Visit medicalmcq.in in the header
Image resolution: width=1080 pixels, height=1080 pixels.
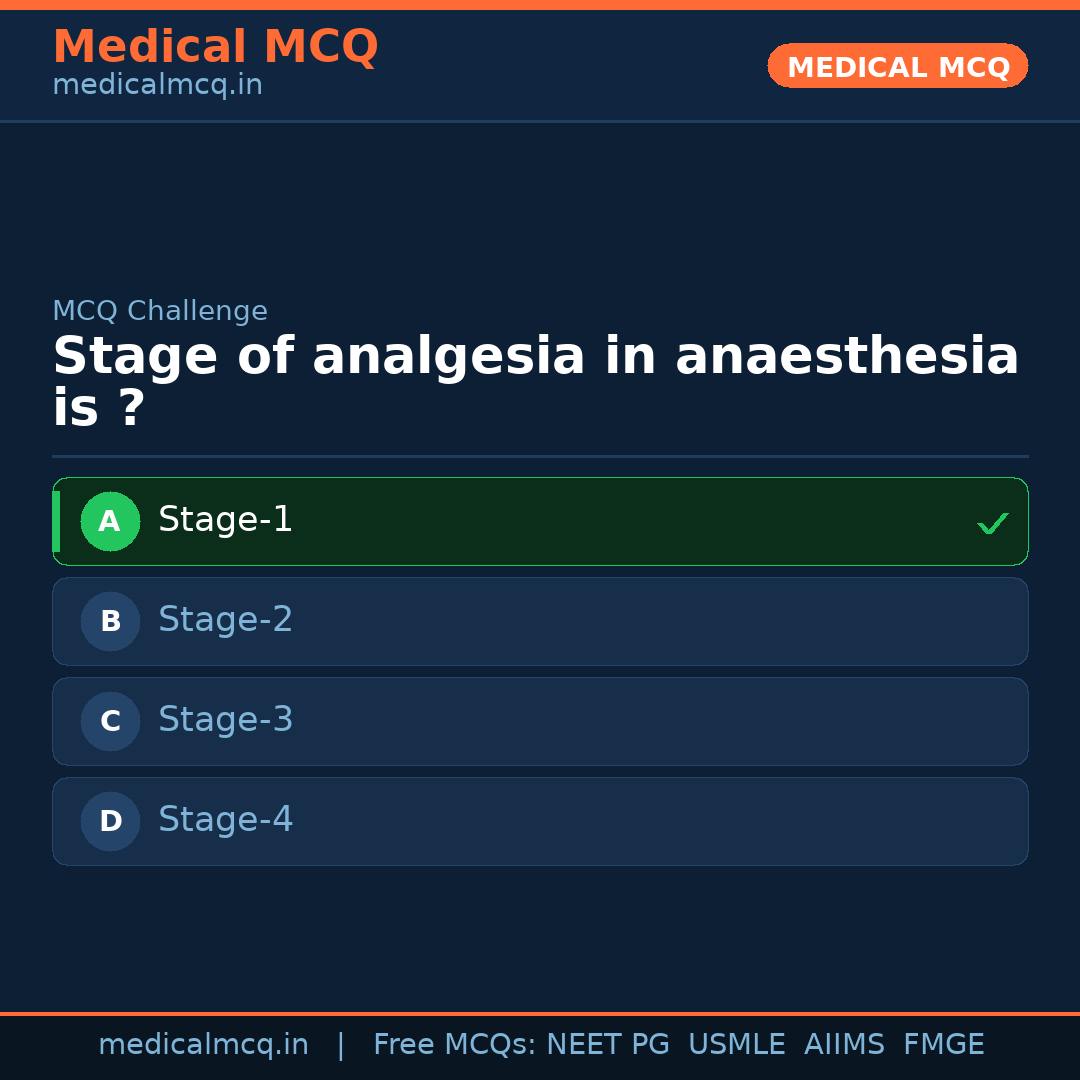(x=157, y=84)
